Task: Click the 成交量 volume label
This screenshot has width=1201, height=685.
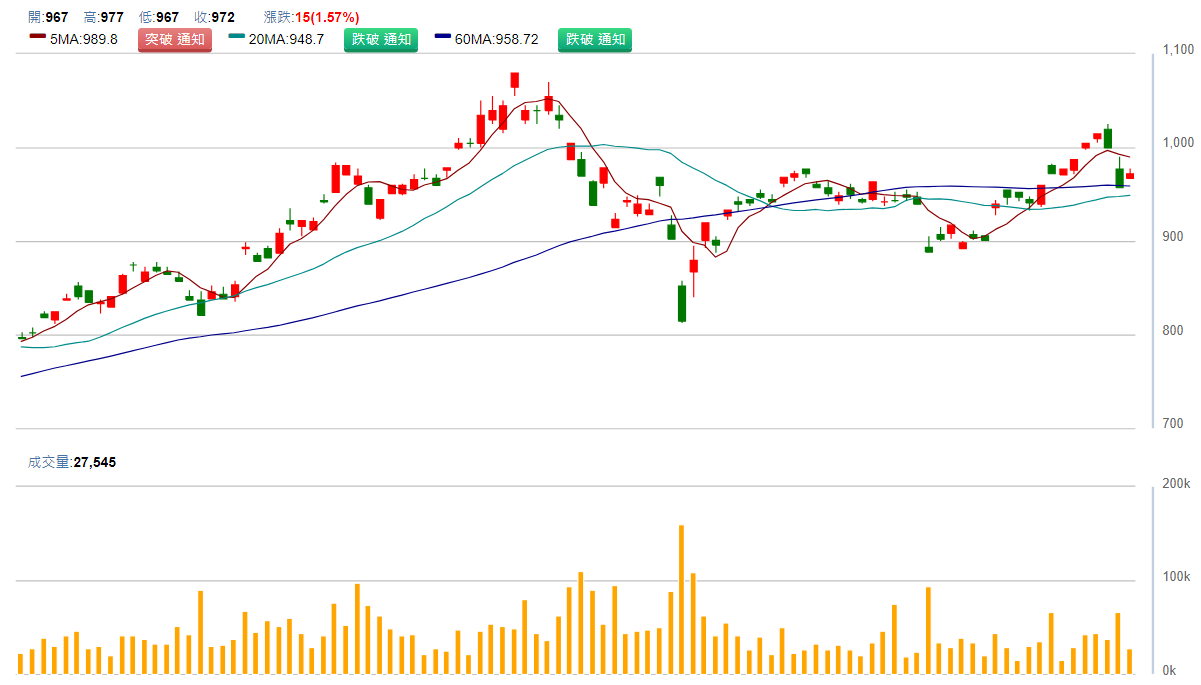Action: point(49,462)
